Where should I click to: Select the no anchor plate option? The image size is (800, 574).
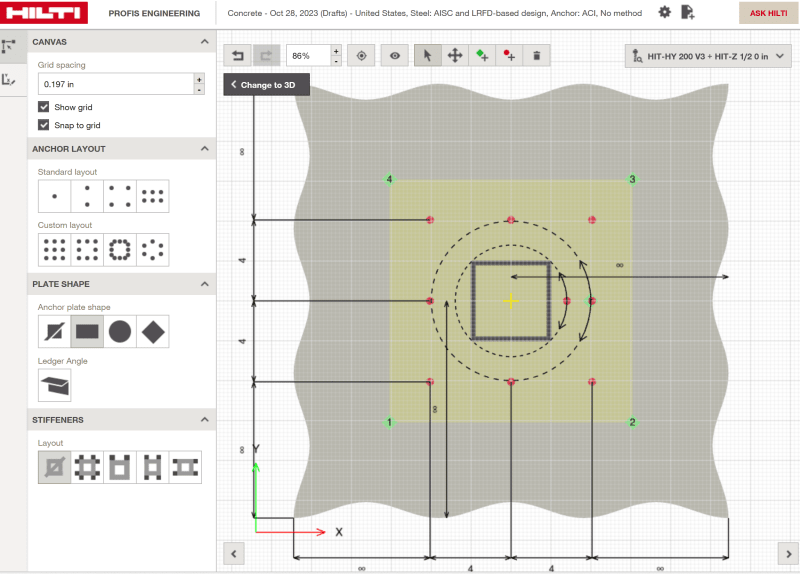pos(55,332)
